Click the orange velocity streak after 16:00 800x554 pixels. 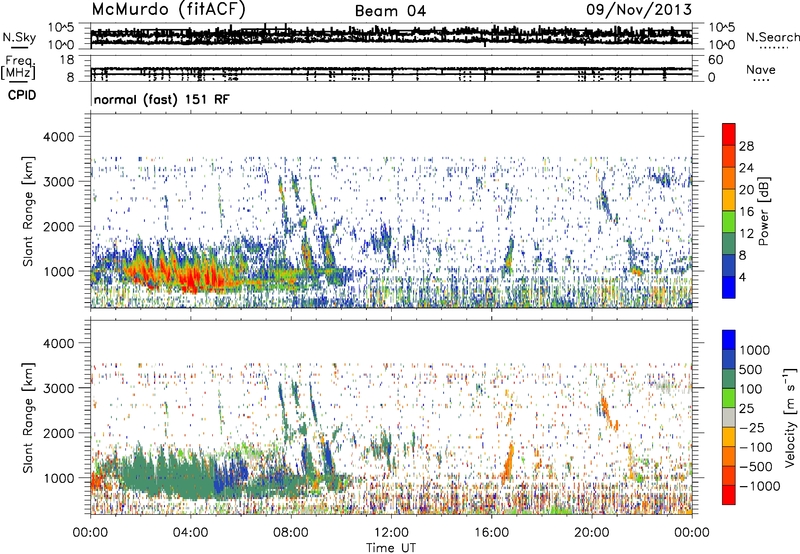508,463
